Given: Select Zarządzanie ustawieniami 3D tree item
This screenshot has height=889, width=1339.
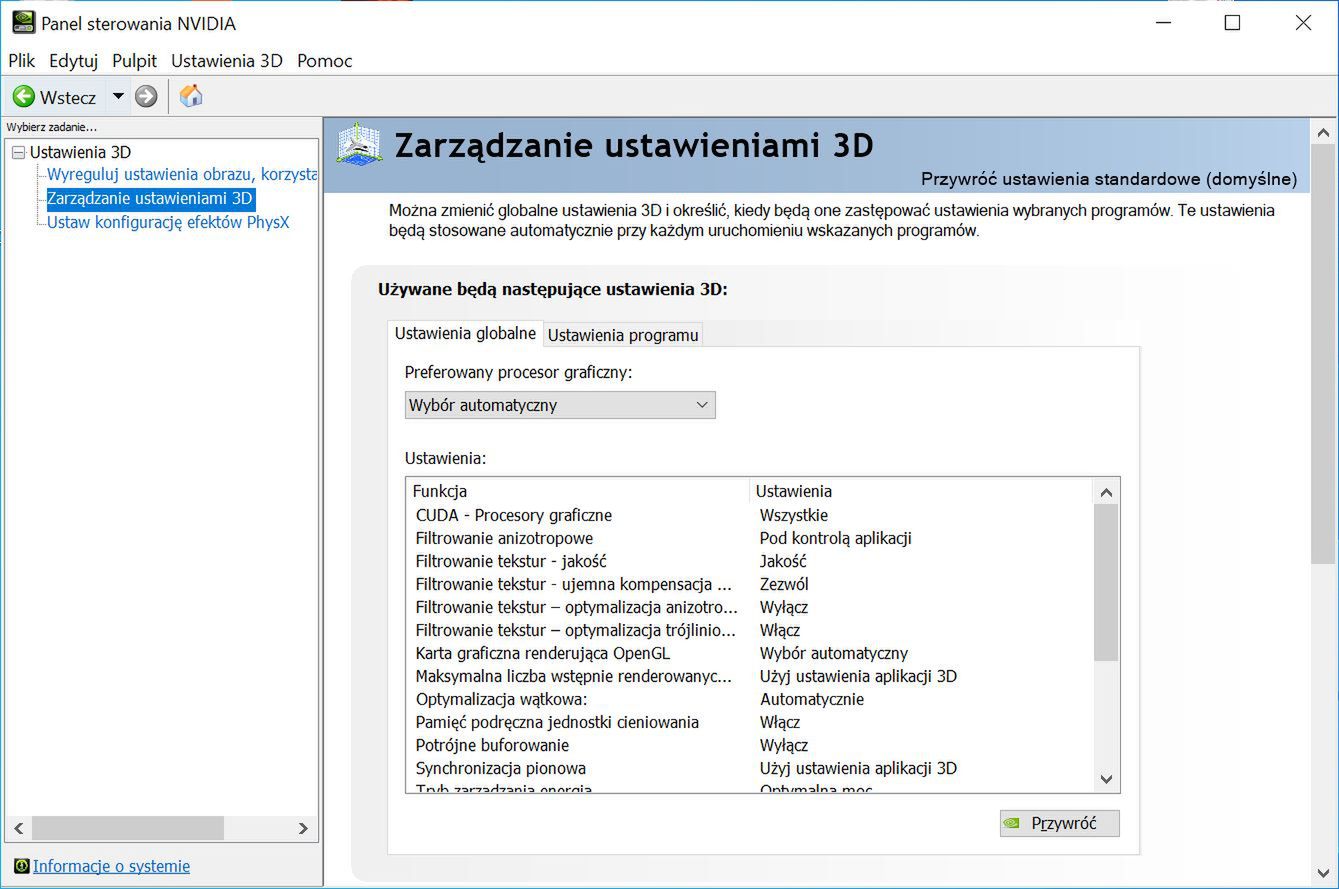Looking at the screenshot, I should click(x=150, y=198).
